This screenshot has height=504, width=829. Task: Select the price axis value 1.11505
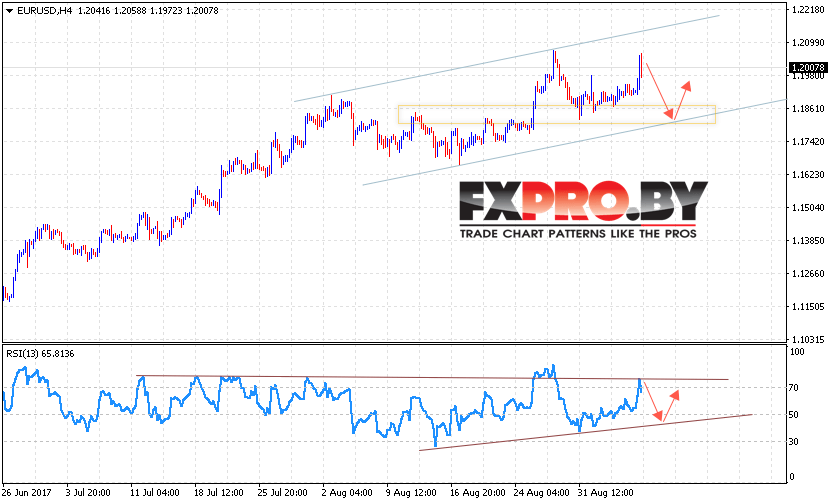point(808,306)
